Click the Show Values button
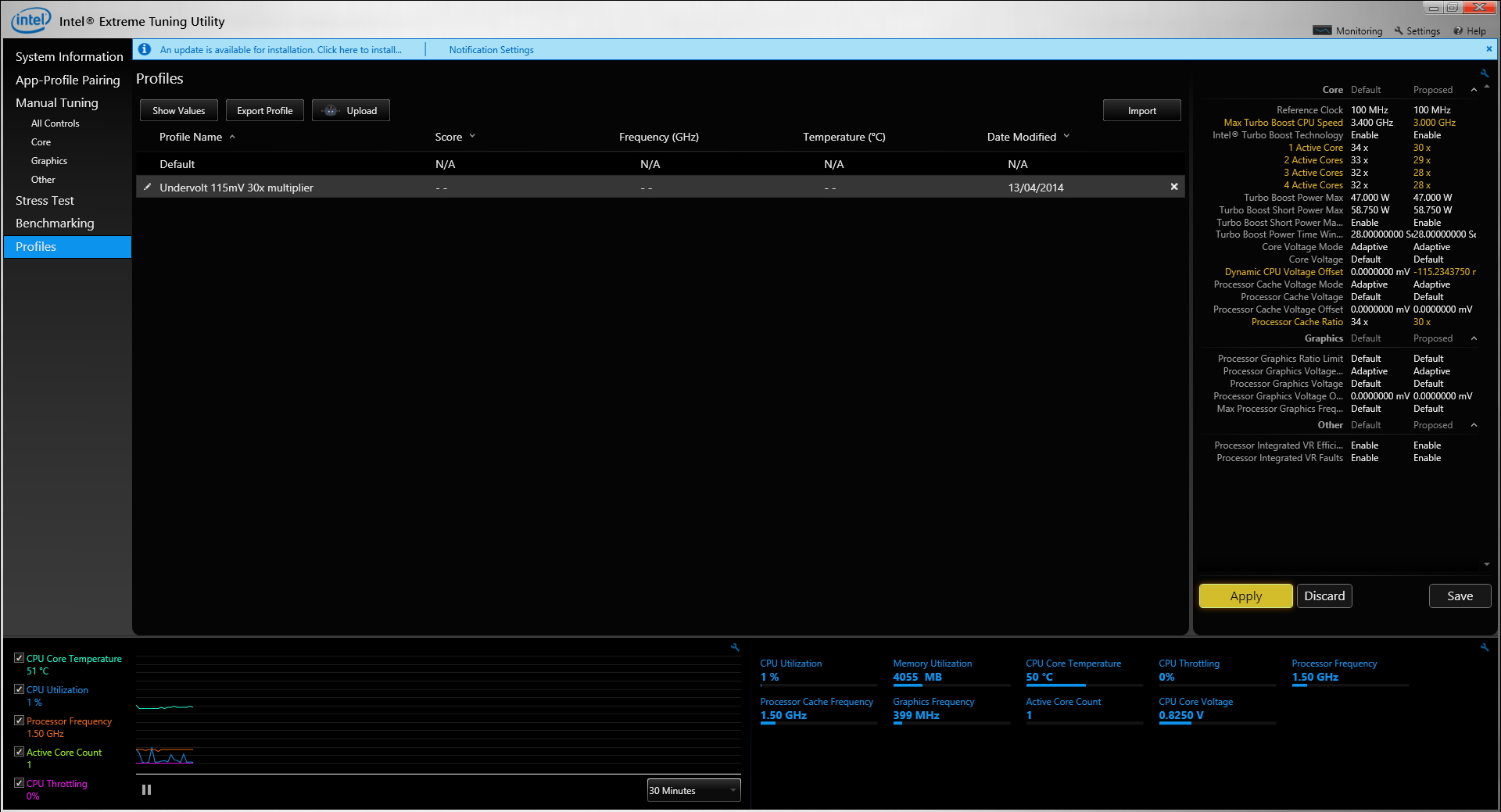 point(178,110)
